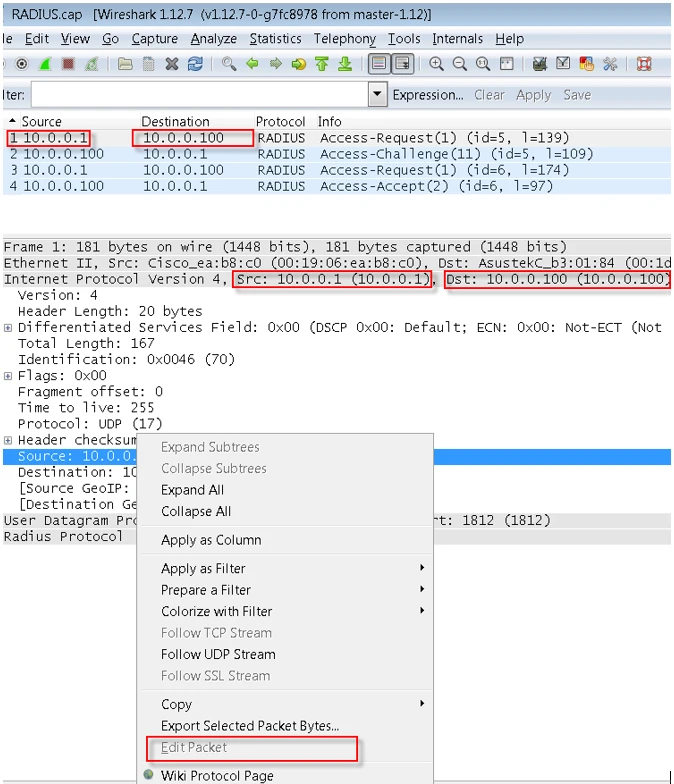
Task: Open the Statistics menu
Action: pyautogui.click(x=275, y=39)
